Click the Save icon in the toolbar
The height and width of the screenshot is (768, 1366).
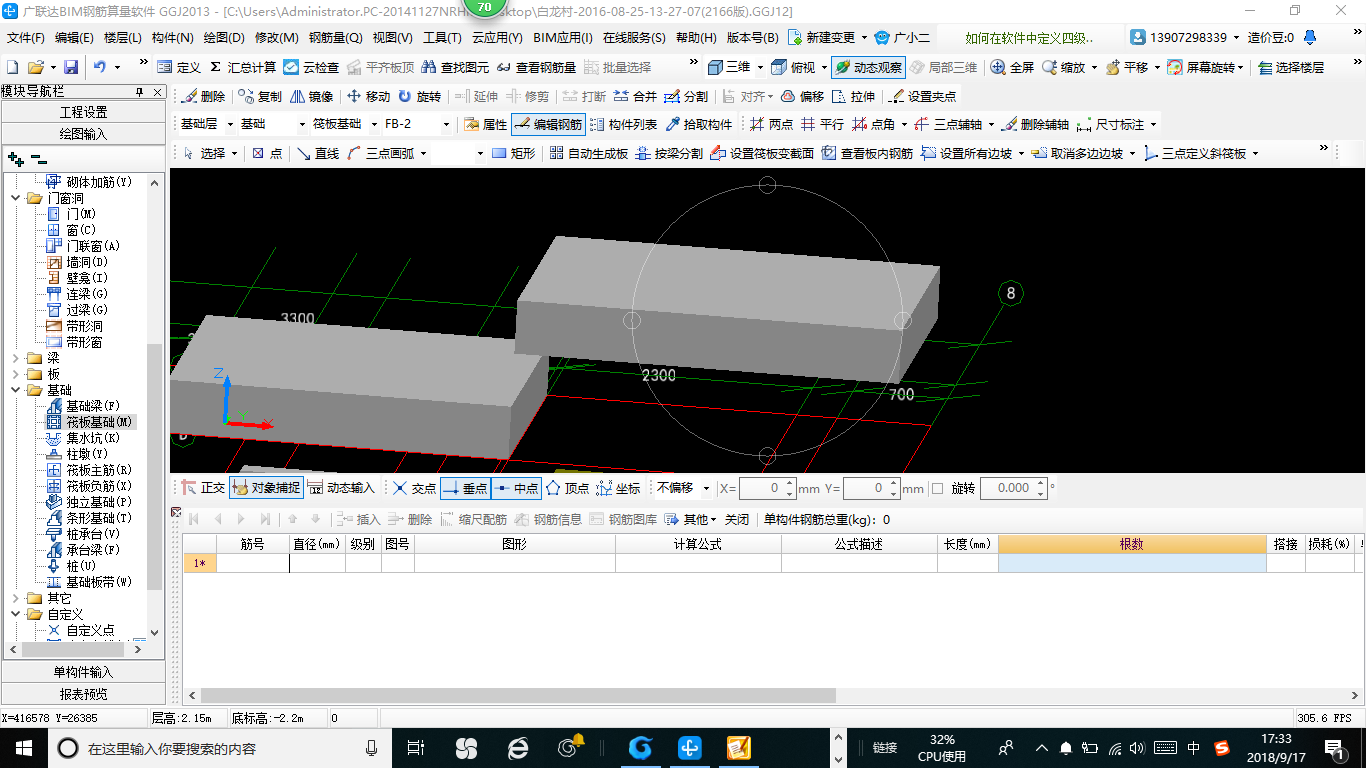coord(71,67)
